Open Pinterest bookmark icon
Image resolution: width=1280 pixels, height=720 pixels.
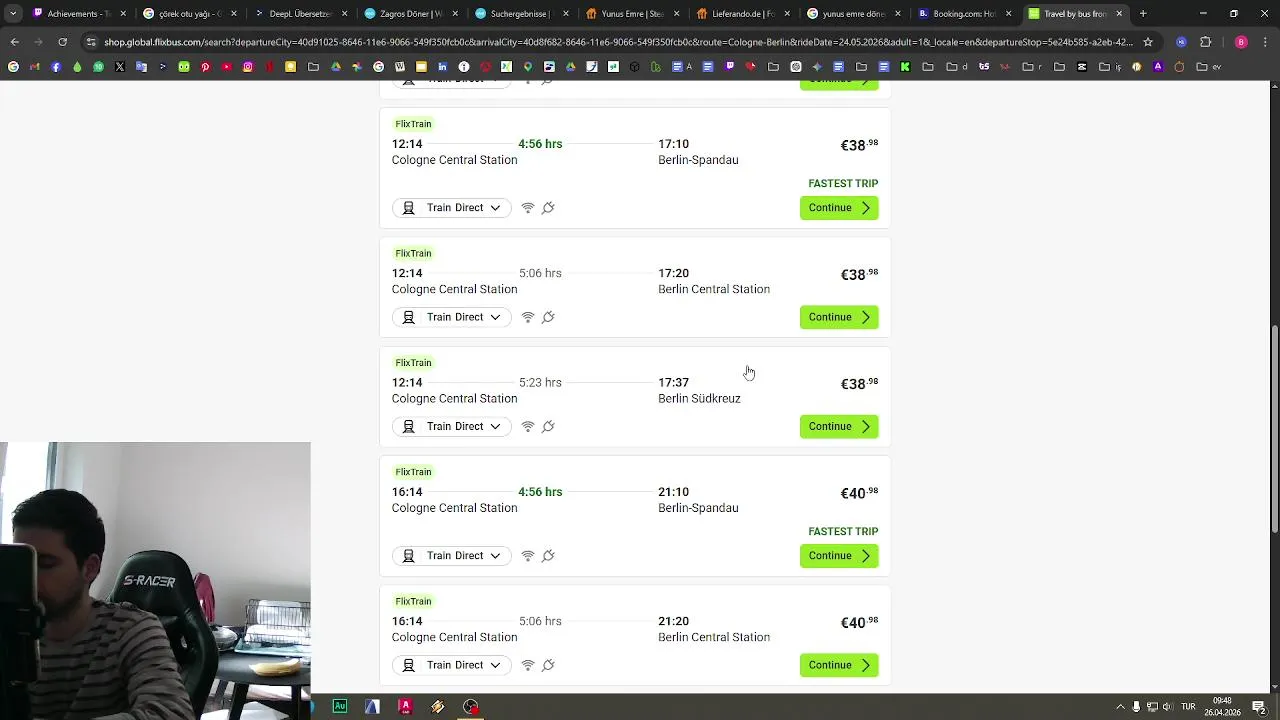pos(205,67)
